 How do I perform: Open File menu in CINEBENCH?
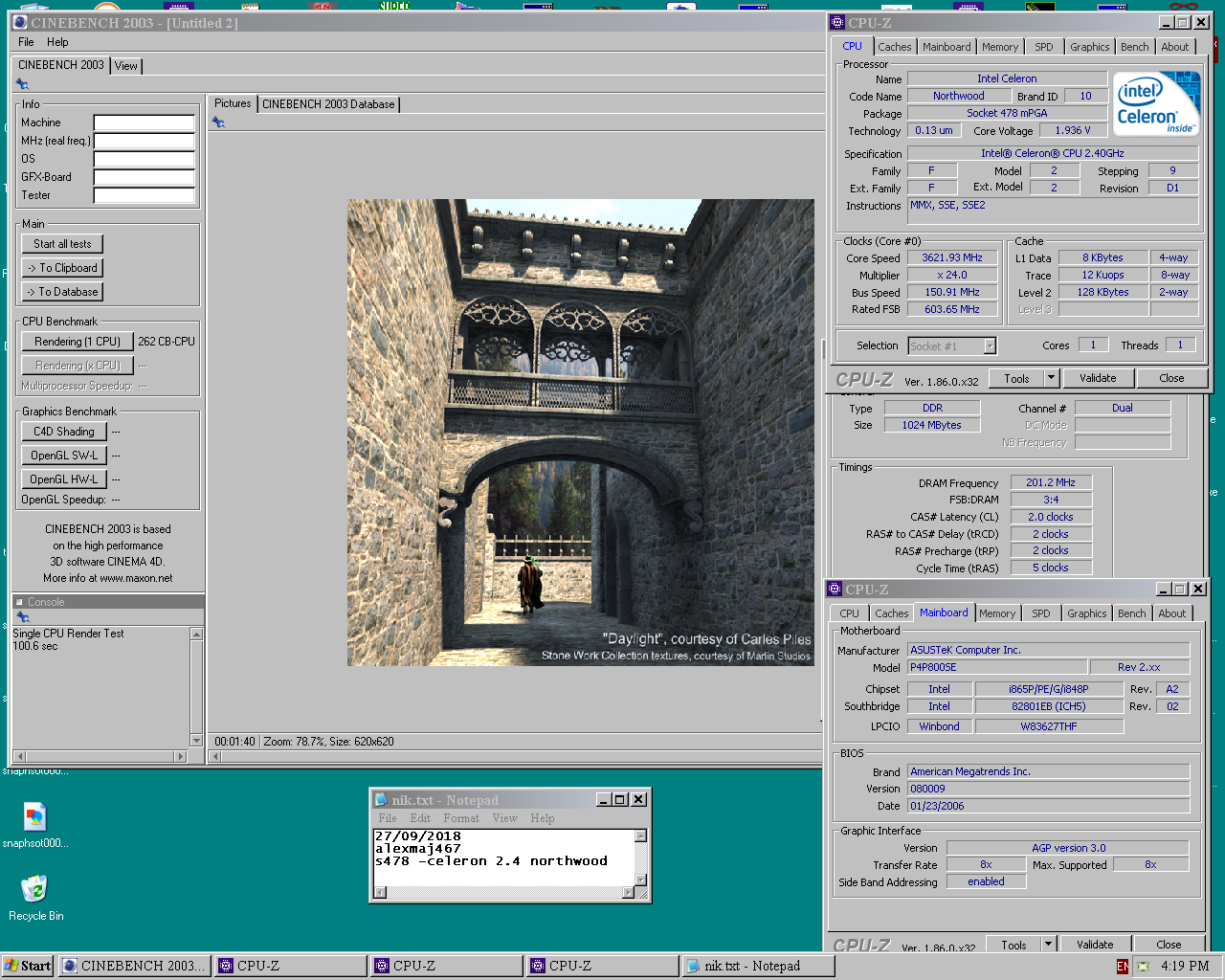[26, 42]
